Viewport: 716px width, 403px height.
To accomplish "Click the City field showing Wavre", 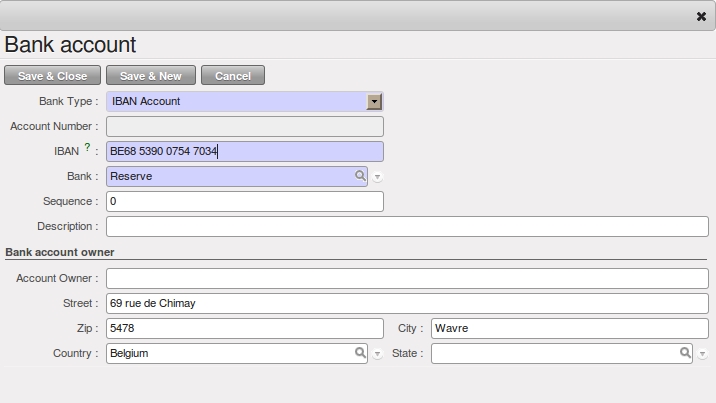I will (569, 328).
